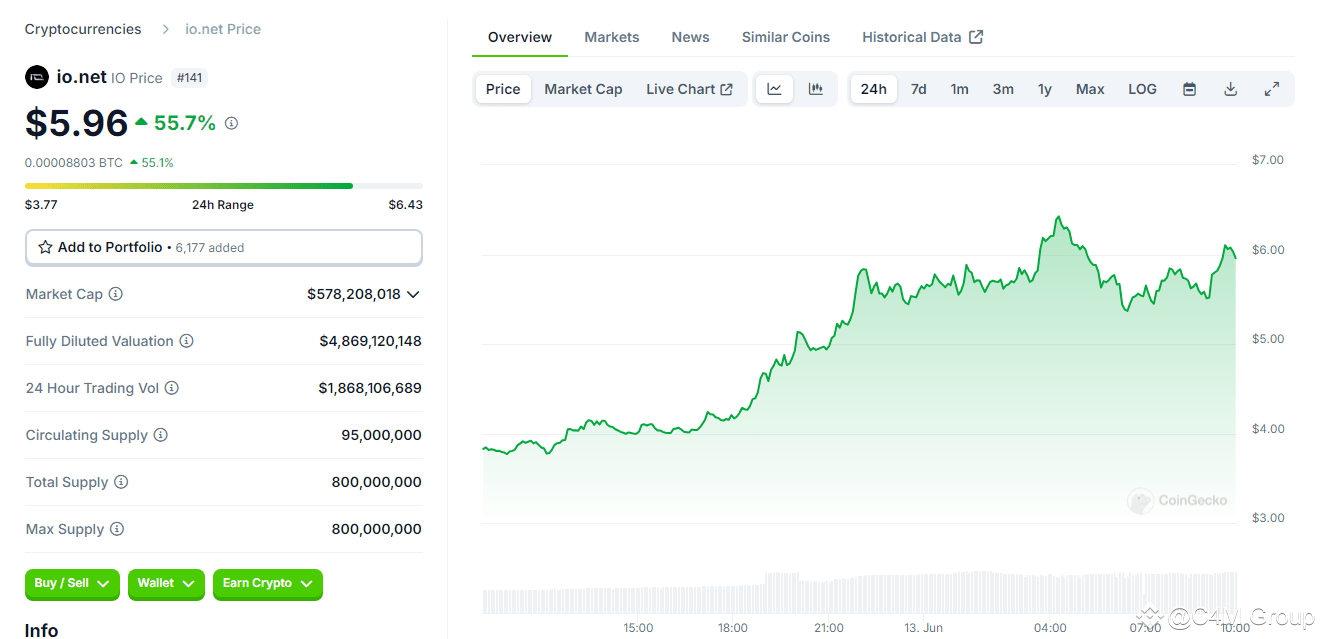Click the download chart data icon
The image size is (1323, 639).
(1231, 89)
